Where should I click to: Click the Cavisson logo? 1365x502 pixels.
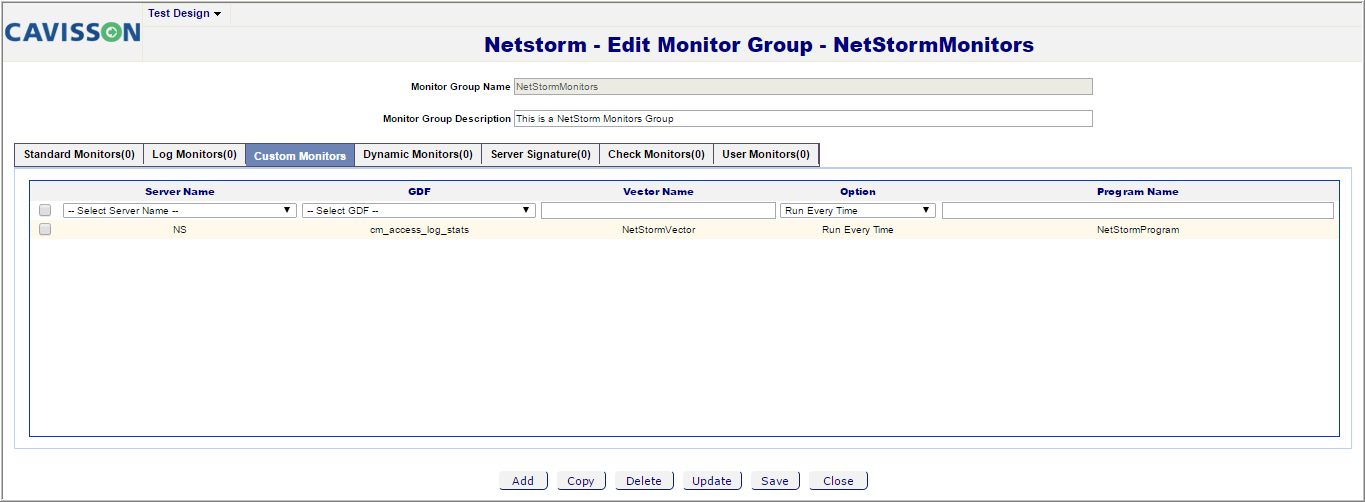[x=72, y=32]
